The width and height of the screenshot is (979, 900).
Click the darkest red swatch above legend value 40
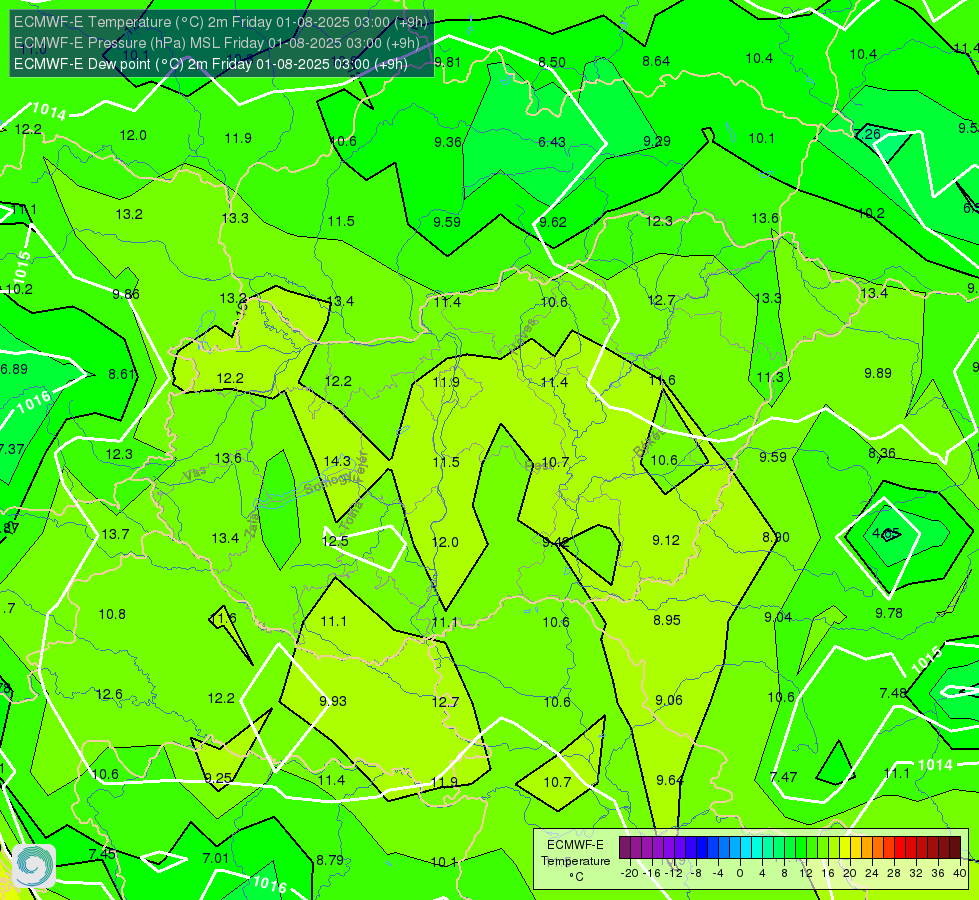(955, 848)
